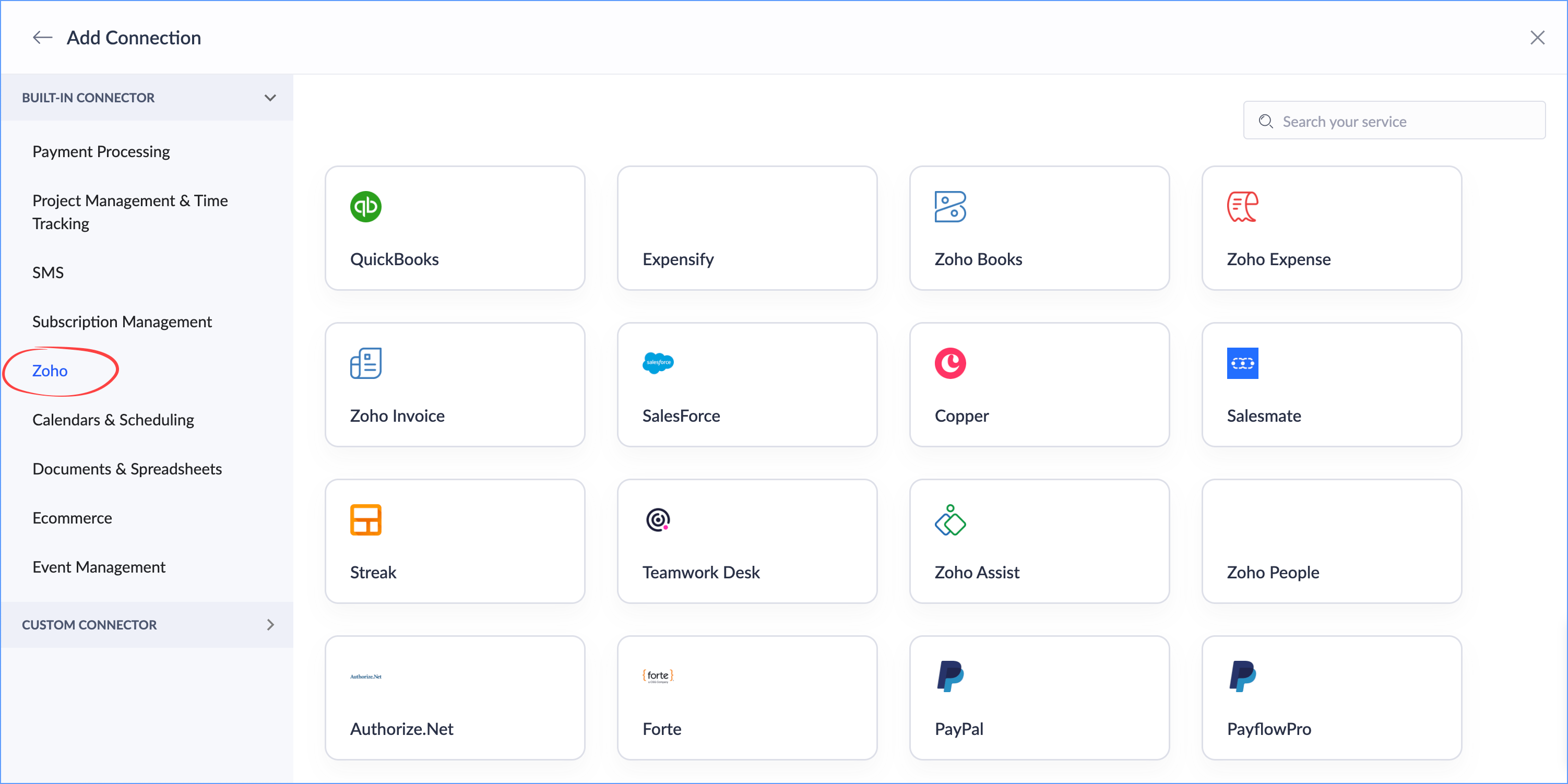The image size is (1568, 784).
Task: Select the Zoho category in sidebar
Action: point(50,371)
